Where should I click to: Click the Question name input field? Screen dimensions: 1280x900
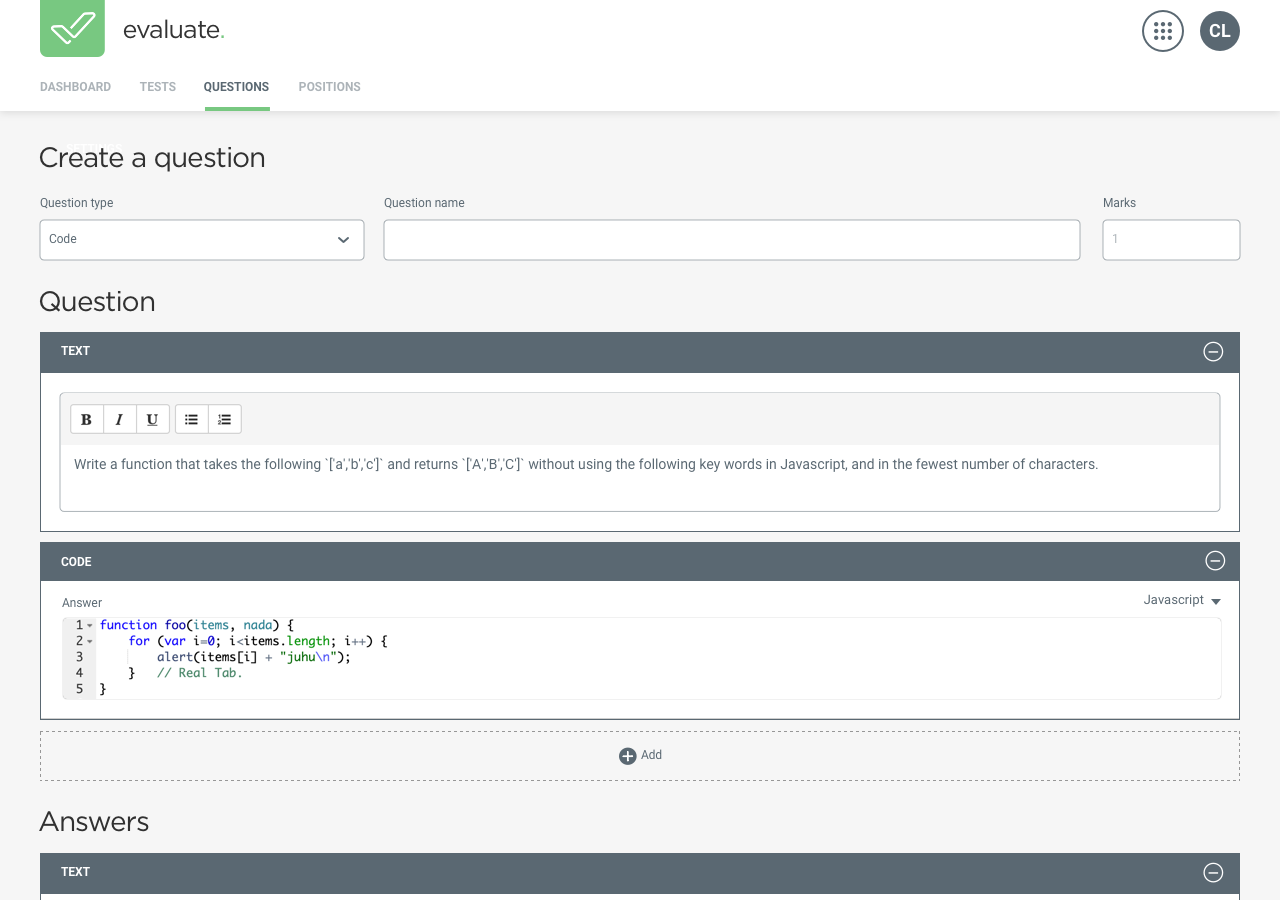[x=731, y=240]
